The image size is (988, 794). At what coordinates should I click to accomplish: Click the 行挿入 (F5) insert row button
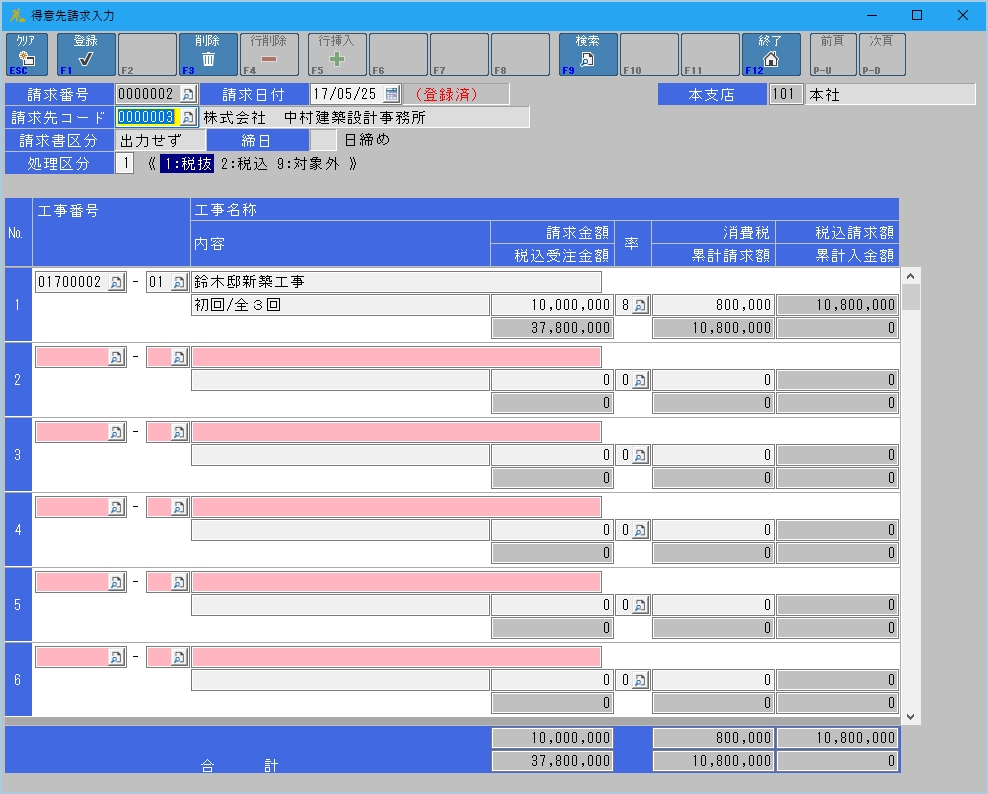[x=337, y=54]
